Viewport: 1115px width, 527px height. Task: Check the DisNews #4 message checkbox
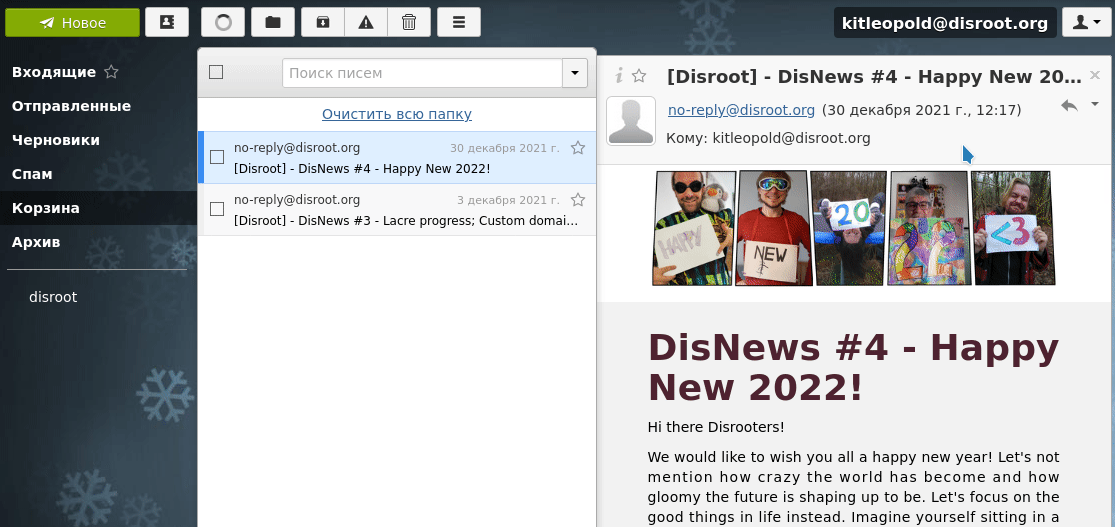tap(217, 157)
